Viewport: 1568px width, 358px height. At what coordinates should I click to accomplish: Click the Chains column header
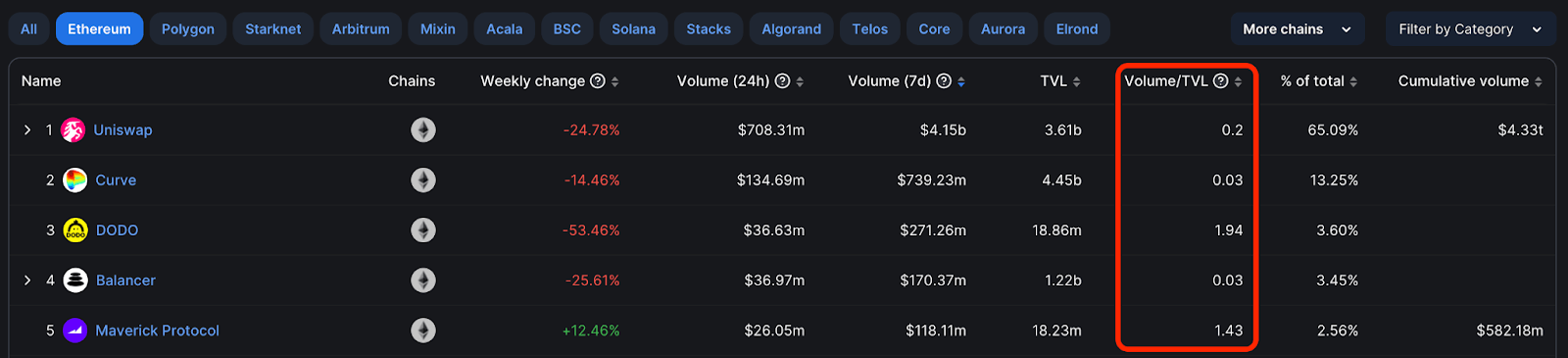pos(412,81)
